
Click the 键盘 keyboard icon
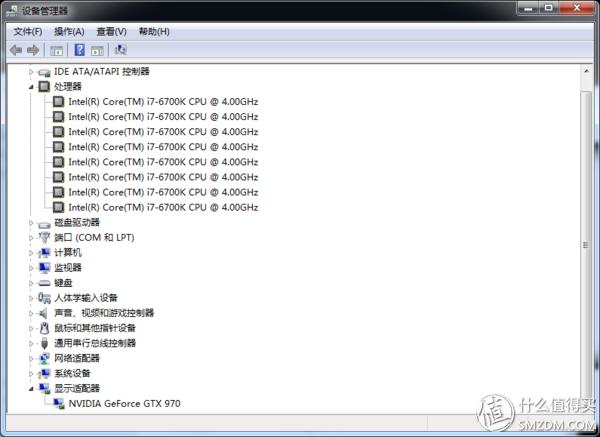point(44,283)
